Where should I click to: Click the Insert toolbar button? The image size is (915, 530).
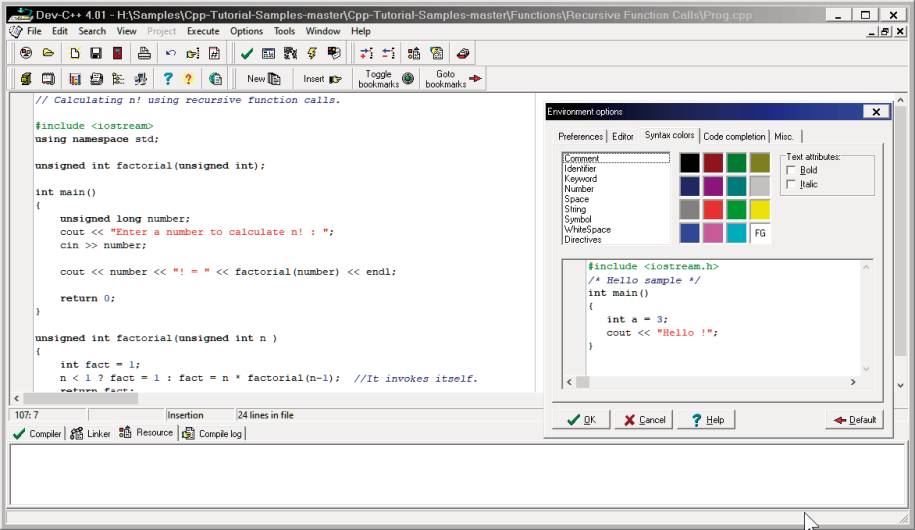pos(322,79)
